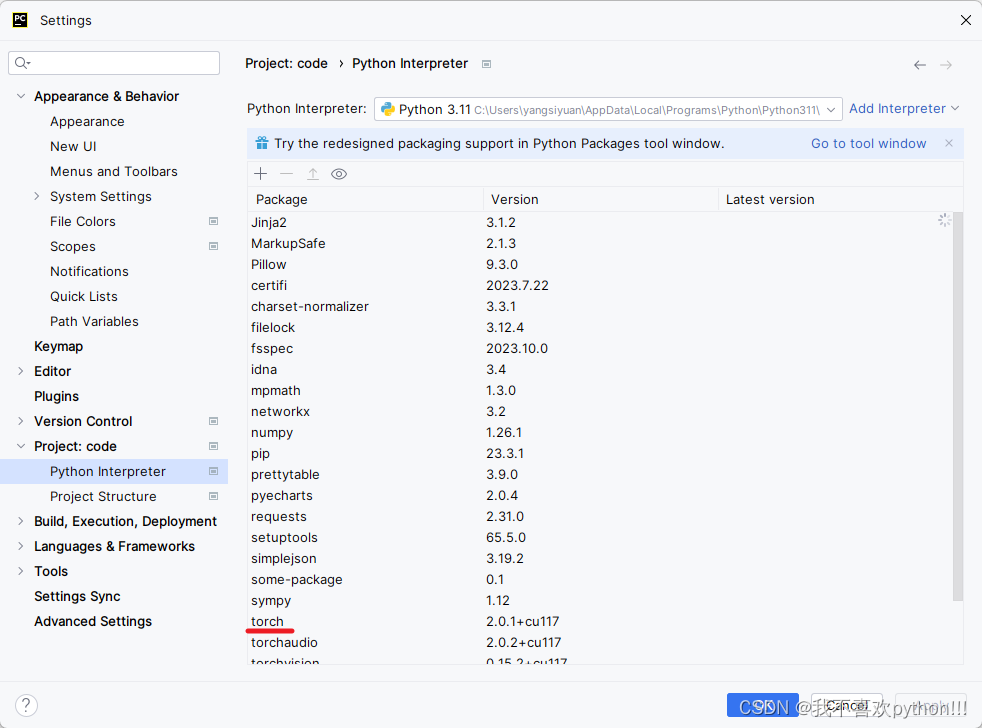The image size is (982, 728).
Task: Open the Add Interpreter dropdown
Action: click(904, 109)
